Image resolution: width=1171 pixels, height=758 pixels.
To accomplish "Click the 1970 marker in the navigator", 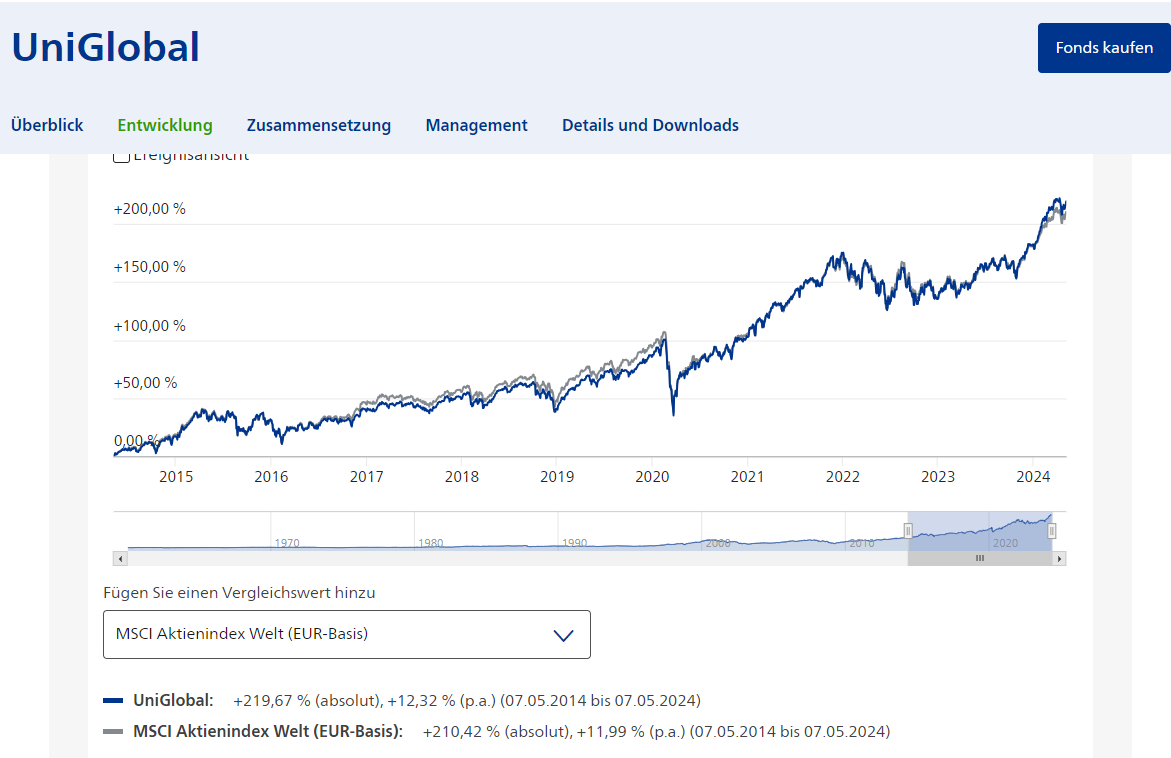I will coord(287,543).
